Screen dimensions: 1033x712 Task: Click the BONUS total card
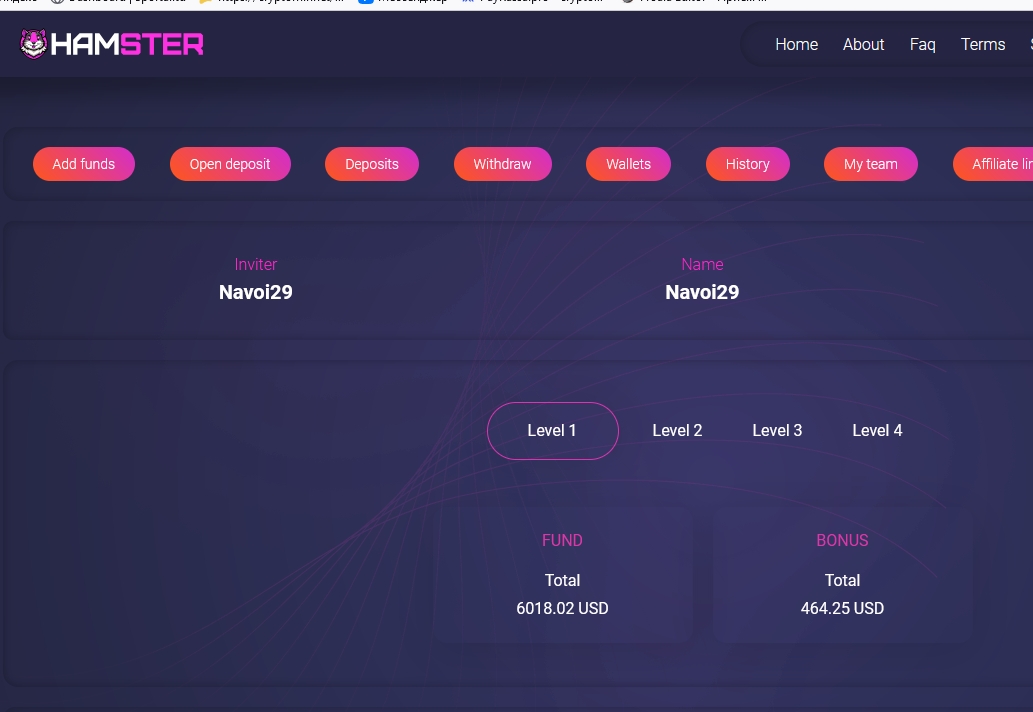coord(842,575)
